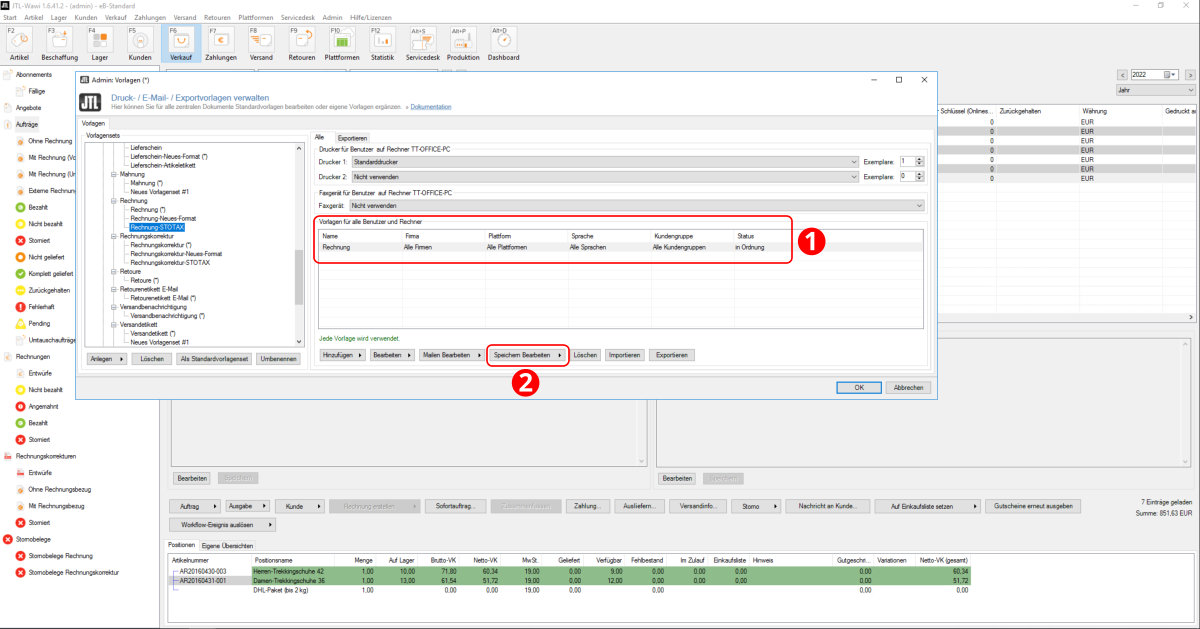Open the Artikel toolbar icon
The image size is (1200, 629).
[x=19, y=42]
